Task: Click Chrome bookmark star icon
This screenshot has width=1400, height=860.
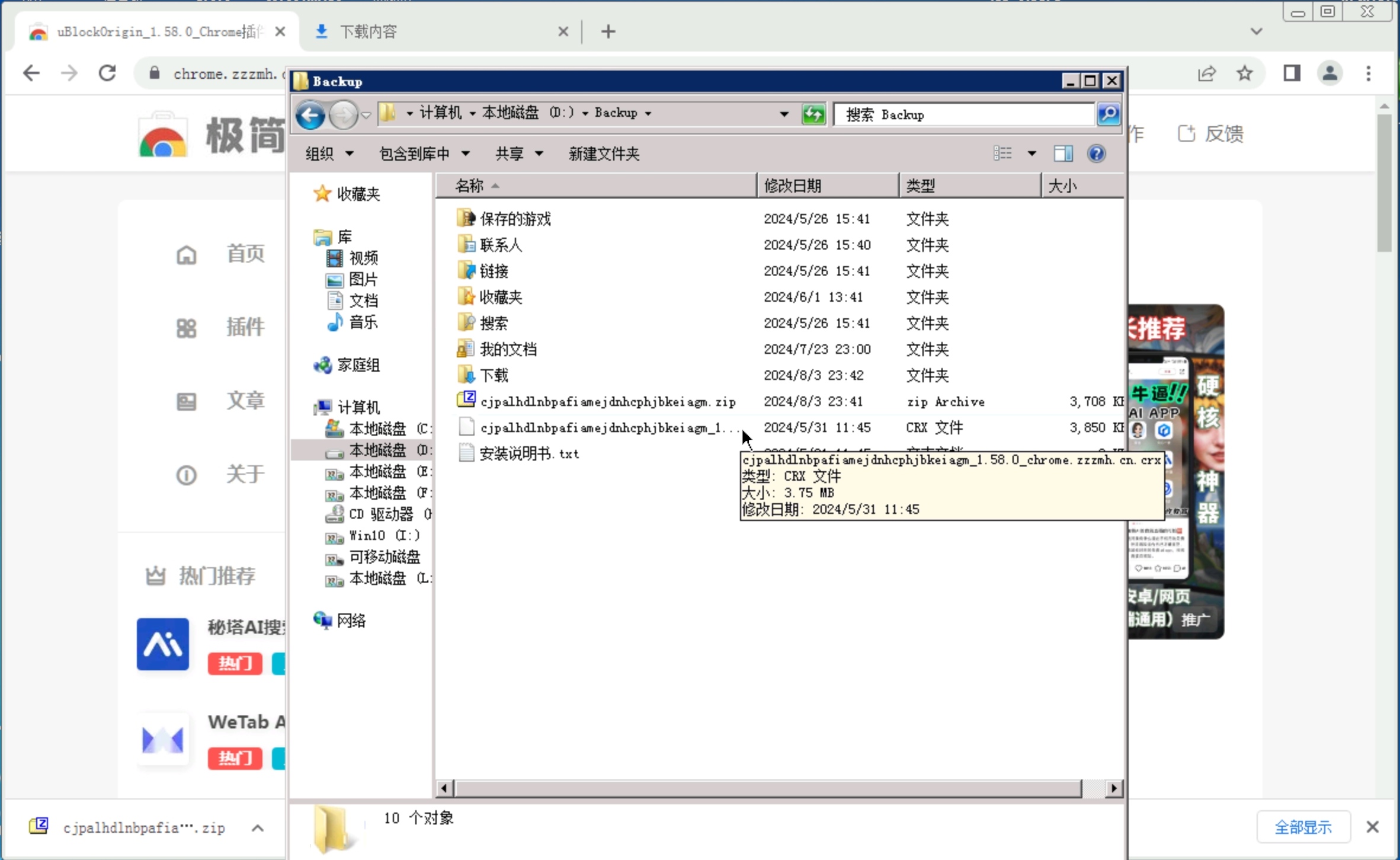Action: [x=1244, y=73]
